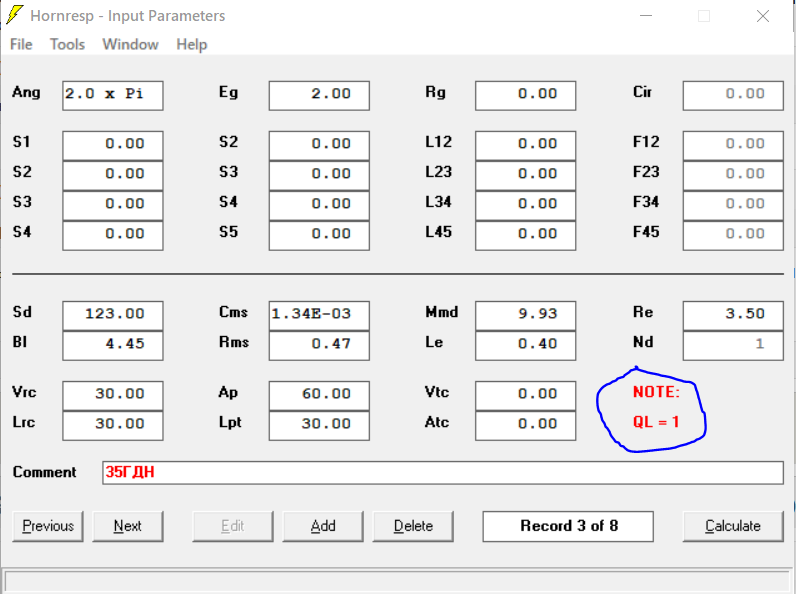The height and width of the screenshot is (594, 796).
Task: Close the Hornresp window
Action: point(762,16)
